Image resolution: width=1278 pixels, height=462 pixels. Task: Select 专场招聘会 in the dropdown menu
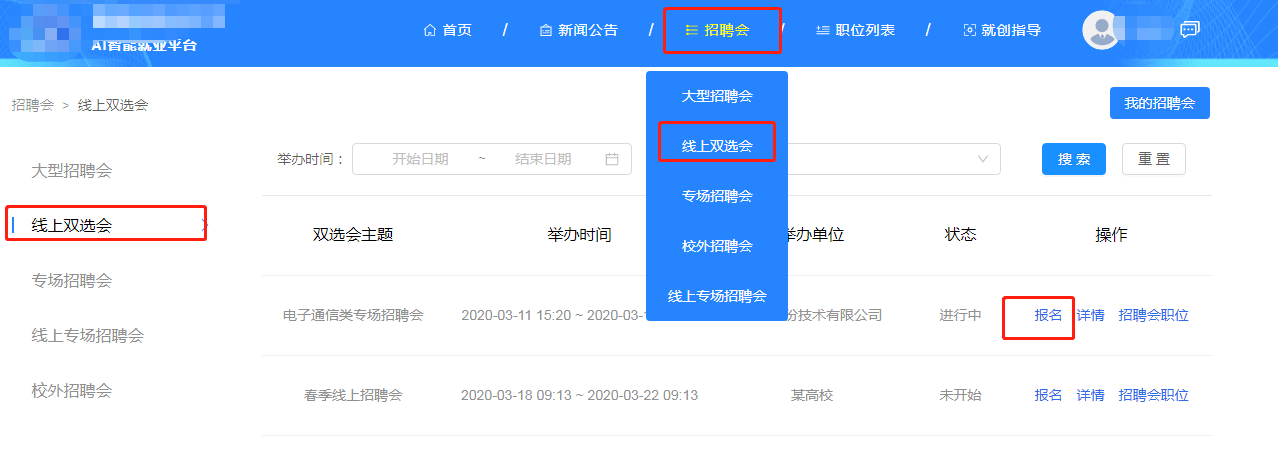pos(716,196)
